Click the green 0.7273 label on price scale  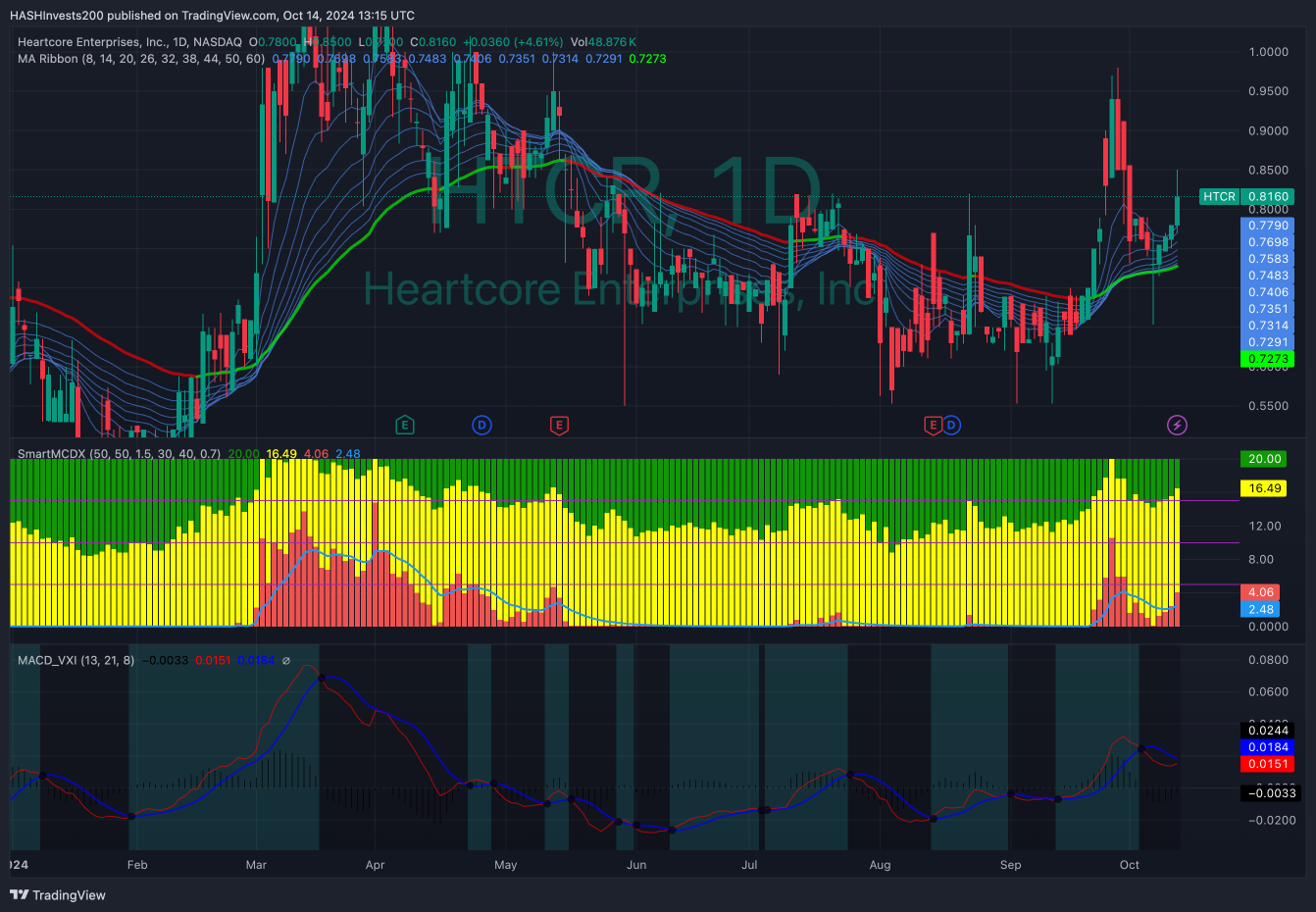click(x=1268, y=359)
